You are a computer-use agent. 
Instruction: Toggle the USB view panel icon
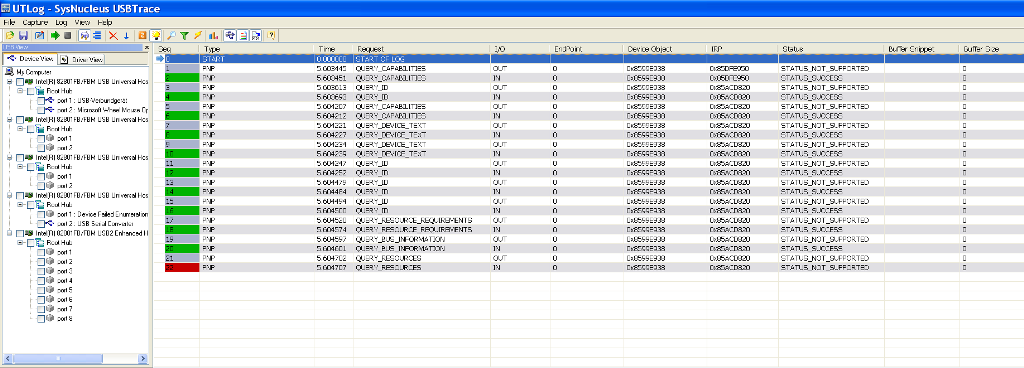(230, 35)
